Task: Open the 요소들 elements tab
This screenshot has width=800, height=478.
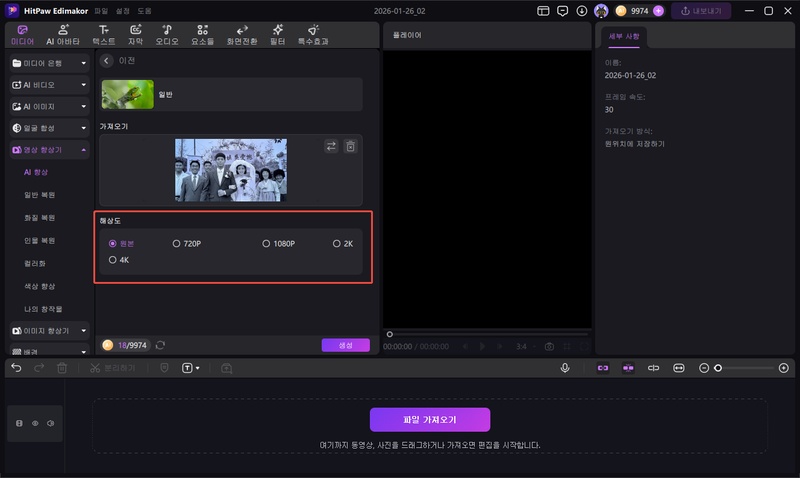Action: coord(203,35)
